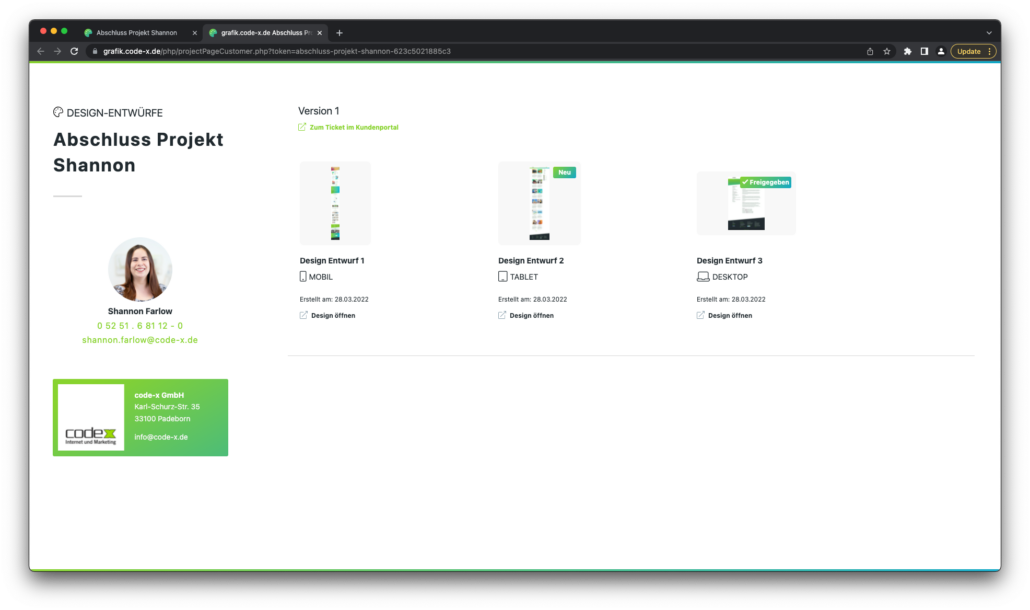Switch to the first Abschluss Projekt Shannon tab
Screen dimensions: 1030x610
pos(136,33)
